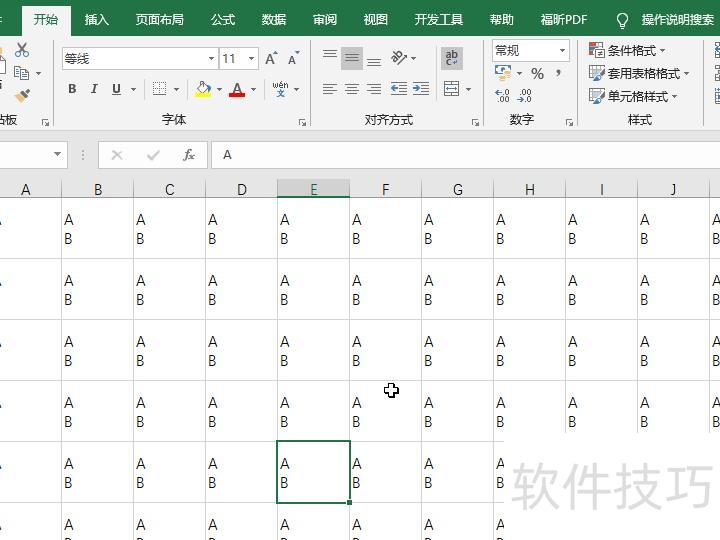Click the text orientation icon
Image resolution: width=720 pixels, height=540 pixels.
click(x=399, y=58)
